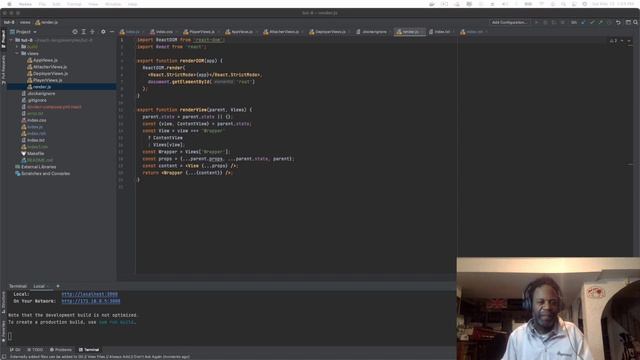Open the Project view dropdown
Viewport: 640px width, 360px height.
(23, 32)
